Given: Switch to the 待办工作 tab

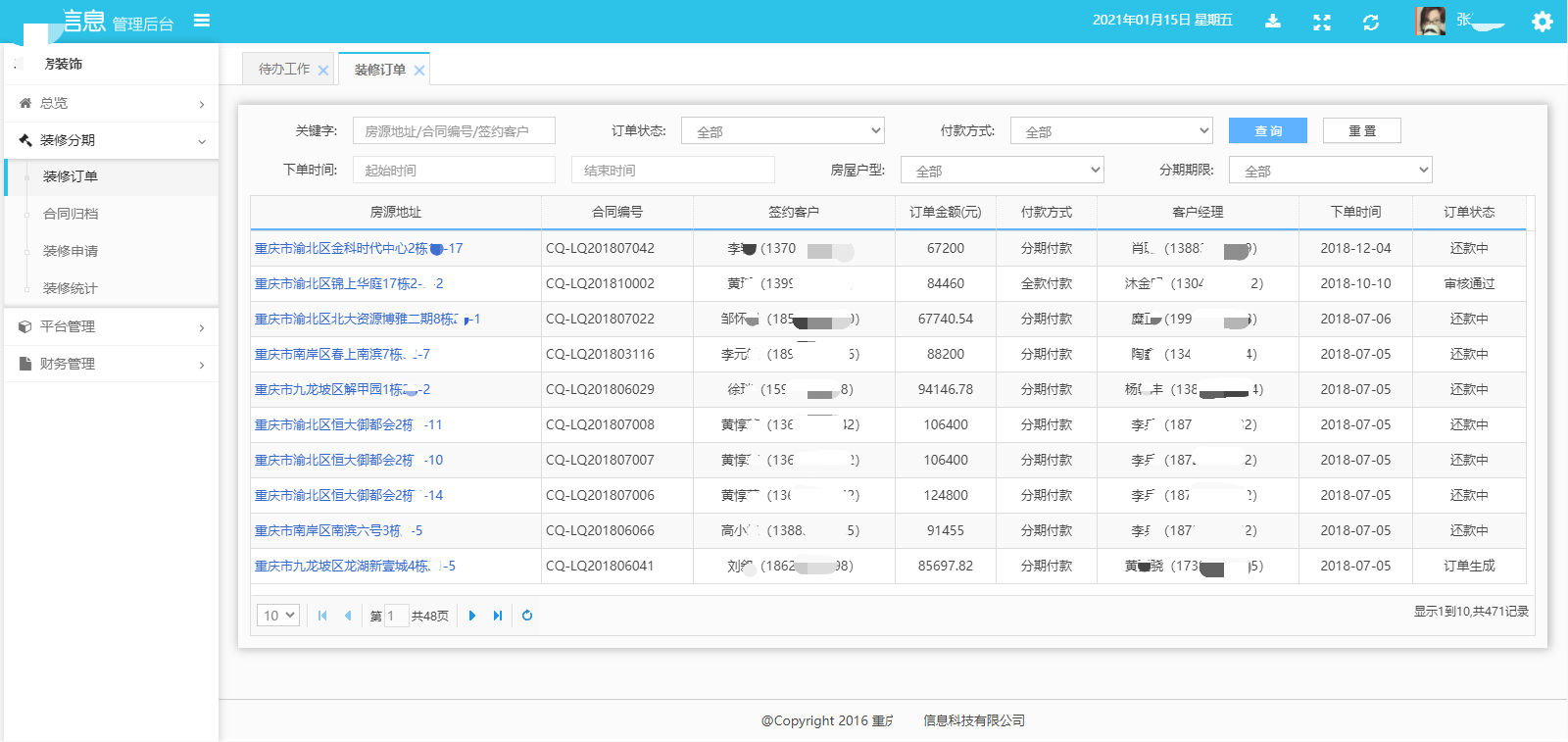Looking at the screenshot, I should tap(283, 70).
